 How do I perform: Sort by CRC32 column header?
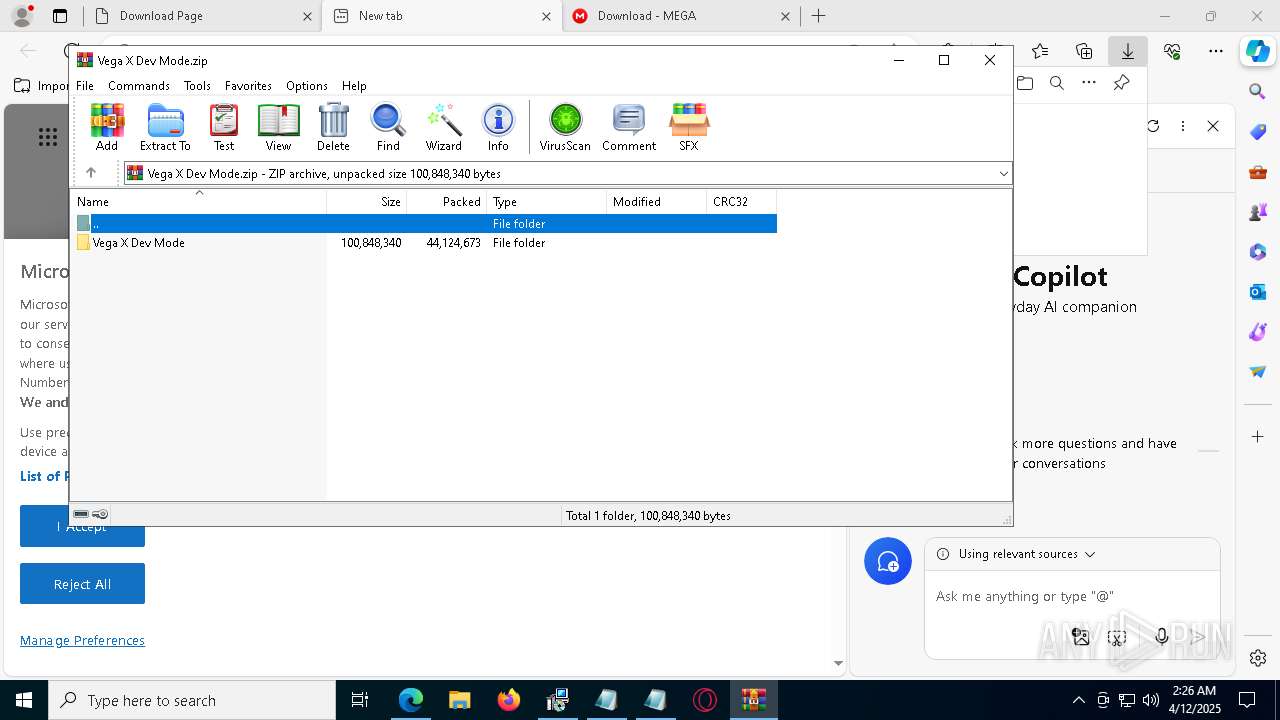point(742,202)
